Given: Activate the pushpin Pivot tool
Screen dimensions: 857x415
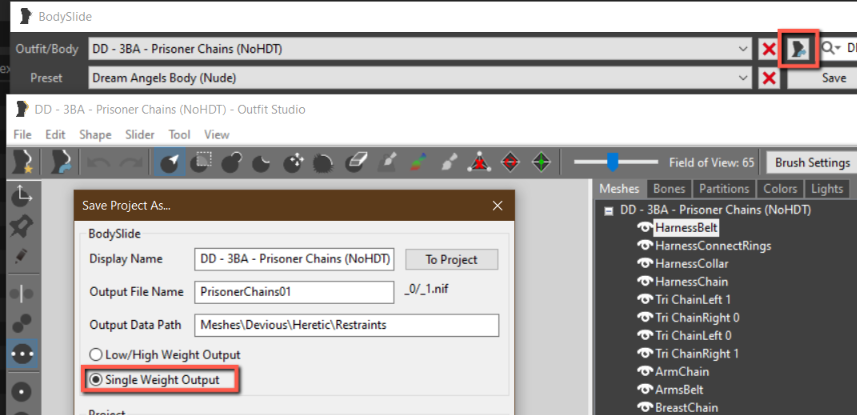Looking at the screenshot, I should 22,225.
